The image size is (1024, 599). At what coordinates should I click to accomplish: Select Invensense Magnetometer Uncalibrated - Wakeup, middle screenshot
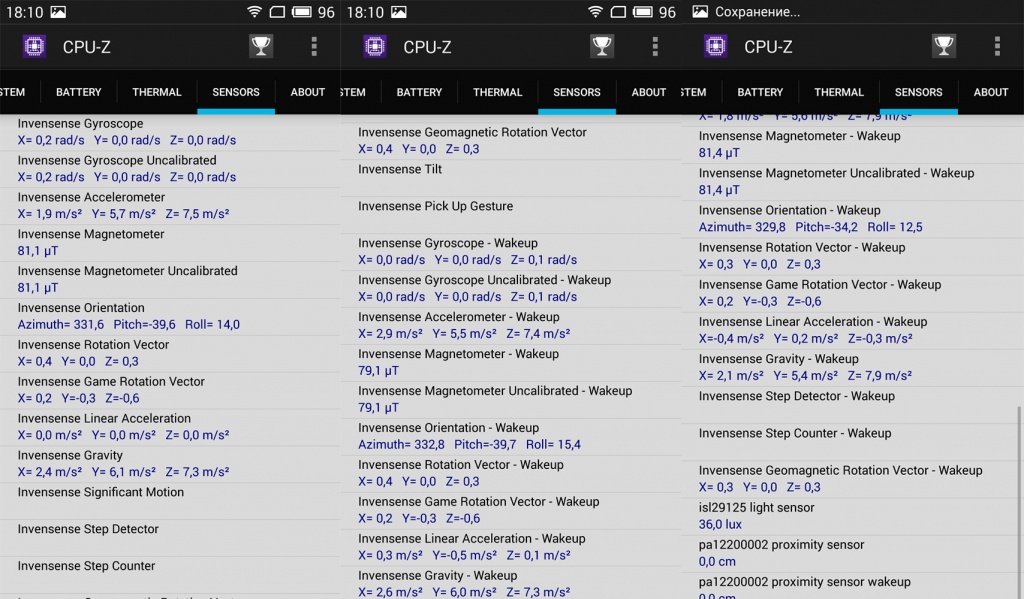[511, 400]
